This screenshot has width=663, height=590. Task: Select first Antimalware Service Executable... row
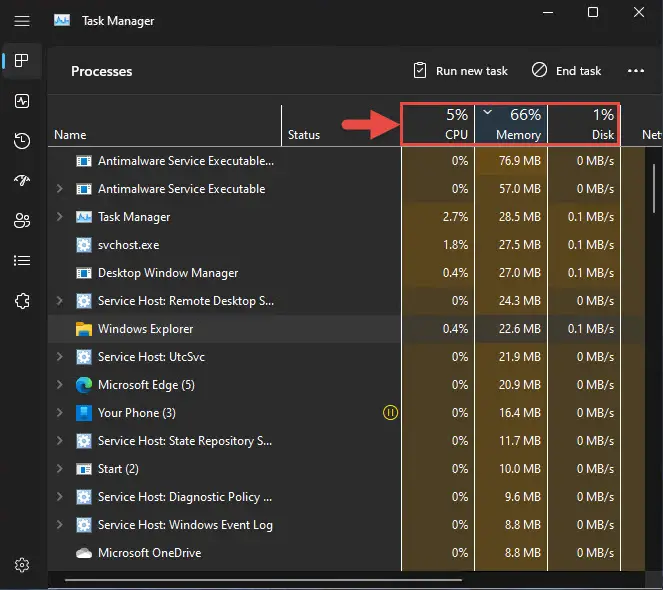[347, 161]
